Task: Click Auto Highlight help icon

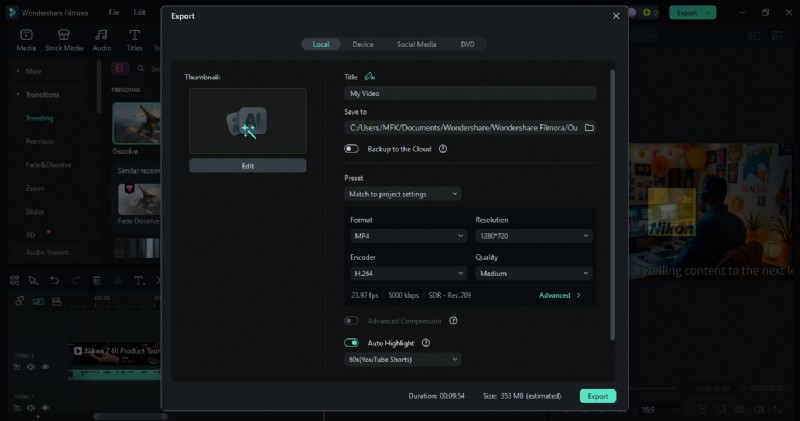Action: tap(426, 343)
